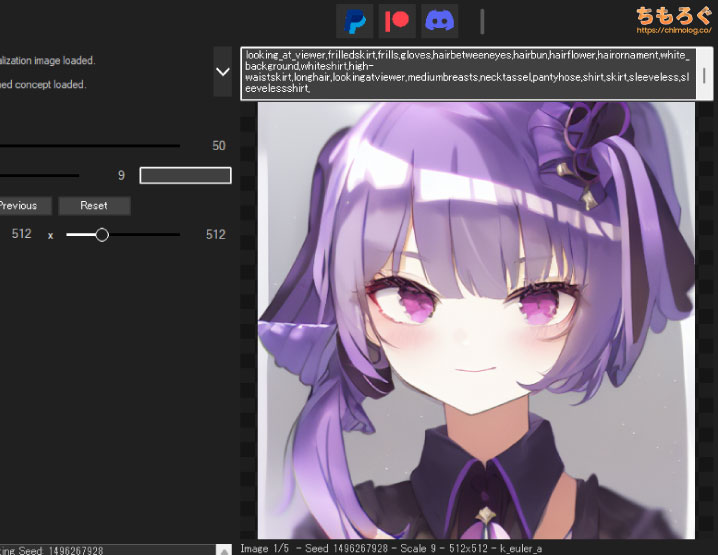Viewport: 718px width, 555px height.
Task: Open the Patreon icon
Action: 397,21
